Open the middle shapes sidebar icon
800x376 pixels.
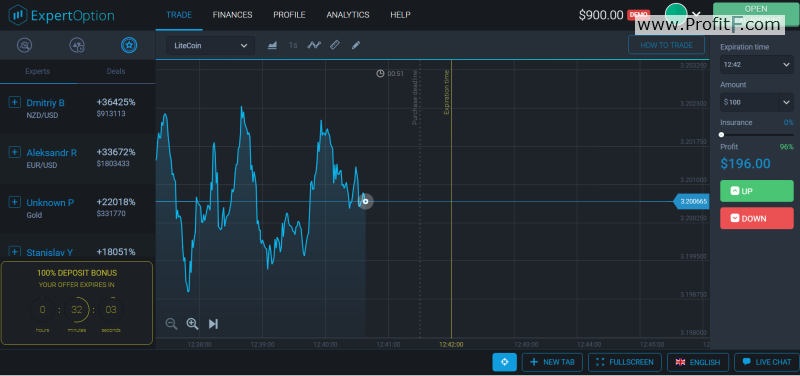tap(77, 45)
